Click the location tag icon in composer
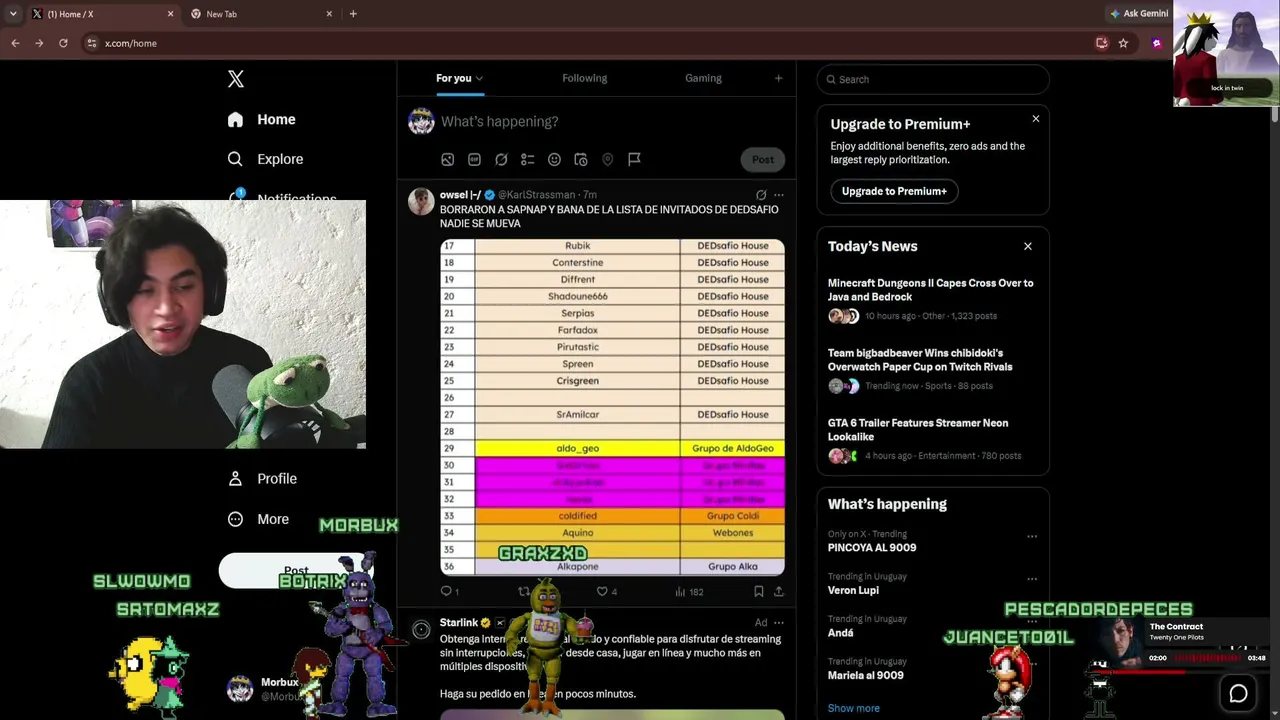1280x720 pixels. point(607,159)
